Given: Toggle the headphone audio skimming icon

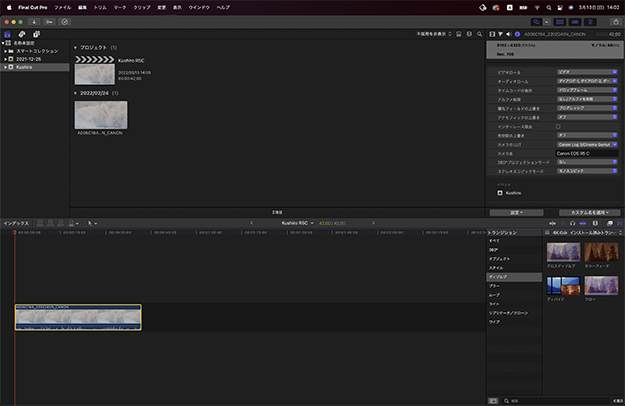Looking at the screenshot, I should click(x=573, y=222).
